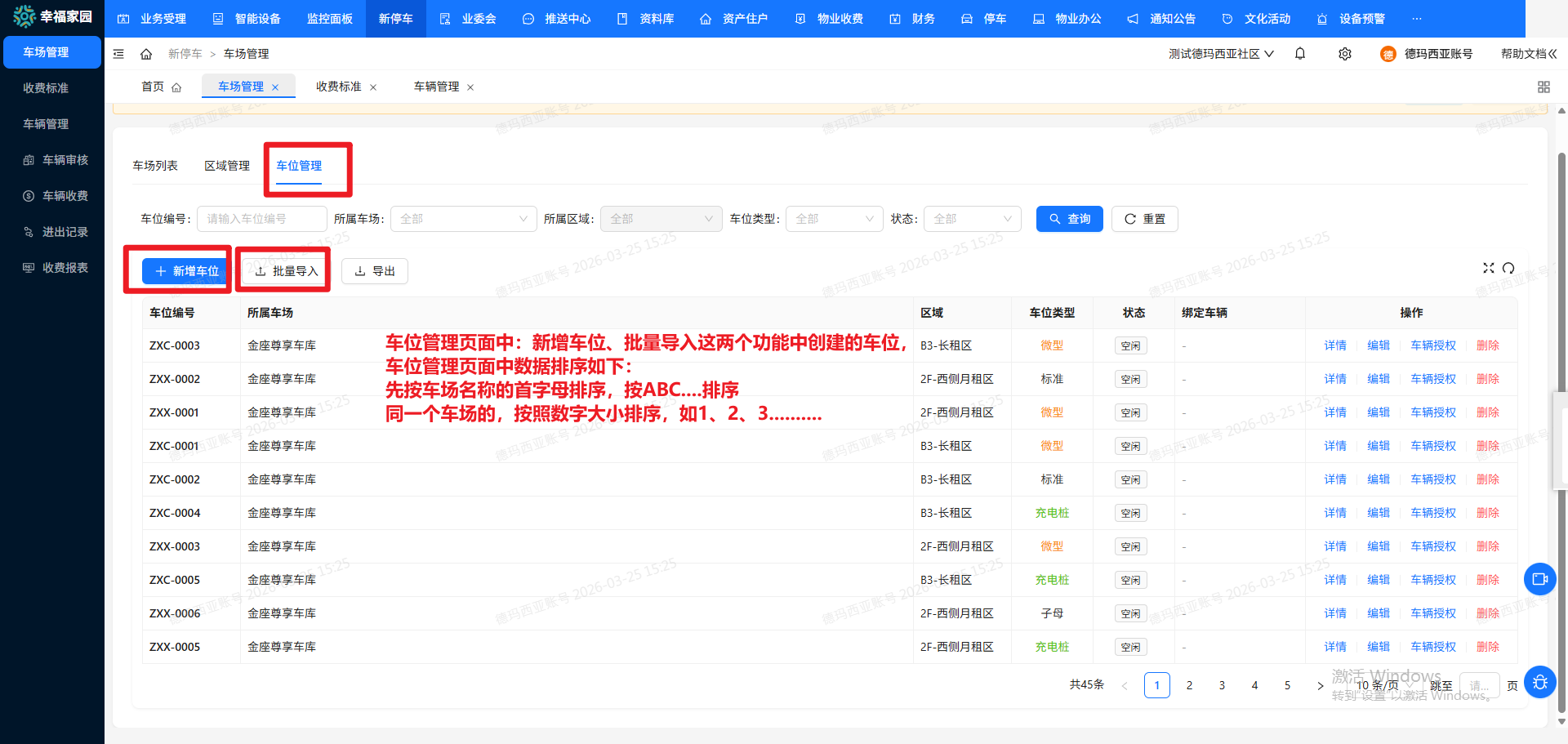Image resolution: width=1568 pixels, height=744 pixels.
Task: Type in the 车位编号 search field
Action: pos(261,218)
